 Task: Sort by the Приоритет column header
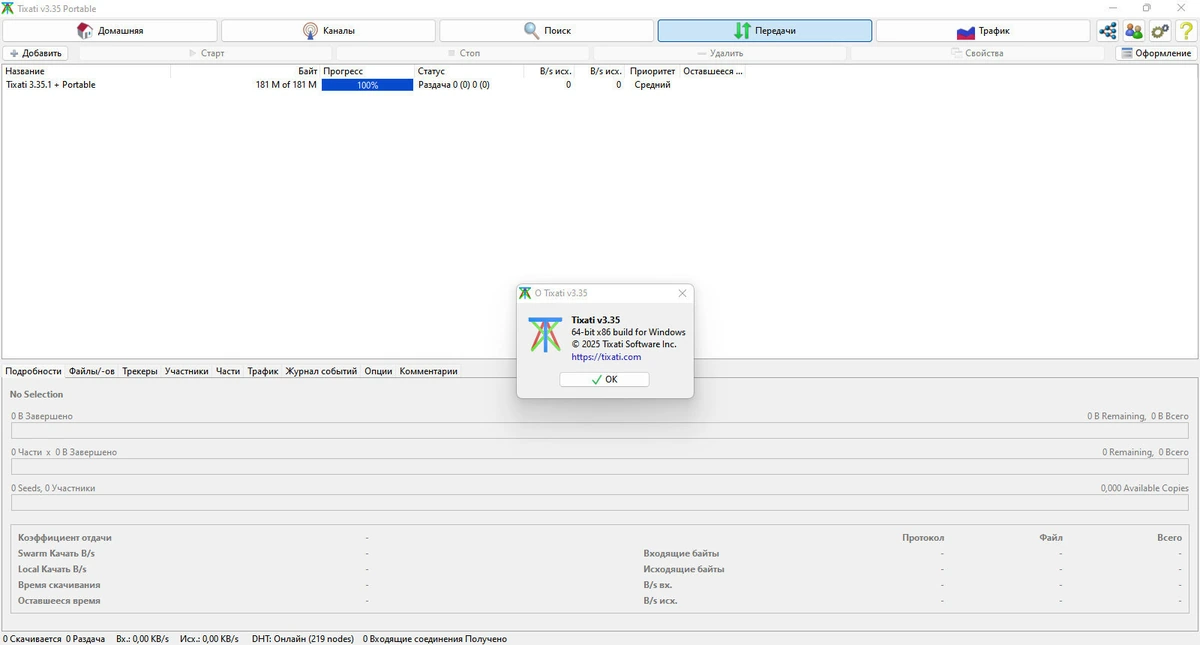[652, 71]
